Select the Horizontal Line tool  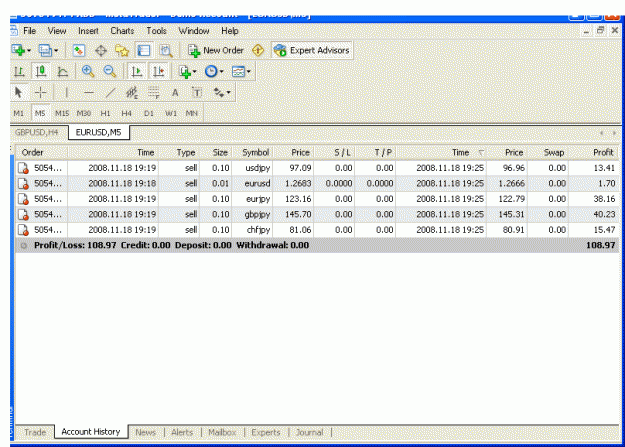[88, 93]
